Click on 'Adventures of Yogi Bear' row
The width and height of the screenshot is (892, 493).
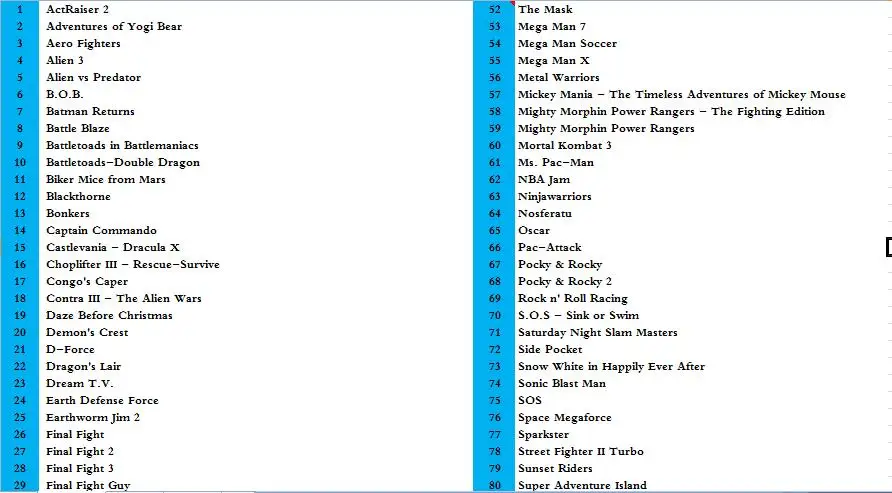(114, 26)
